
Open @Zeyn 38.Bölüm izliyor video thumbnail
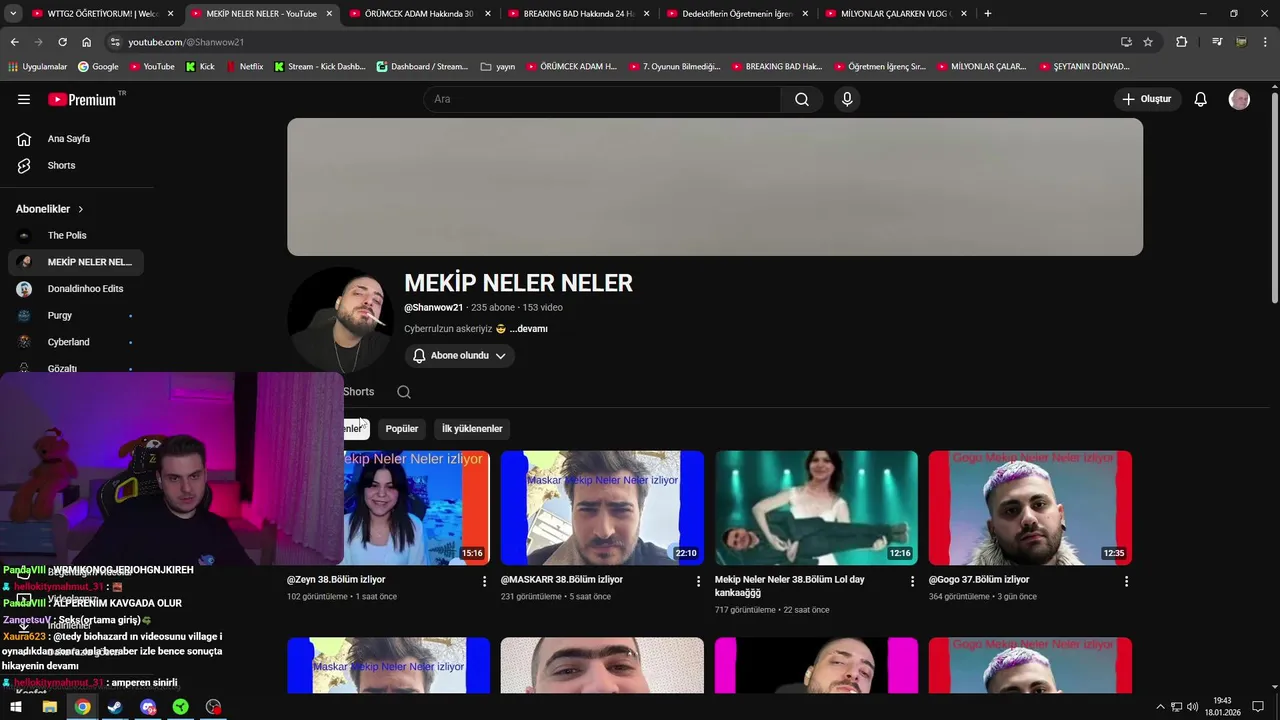[416, 508]
